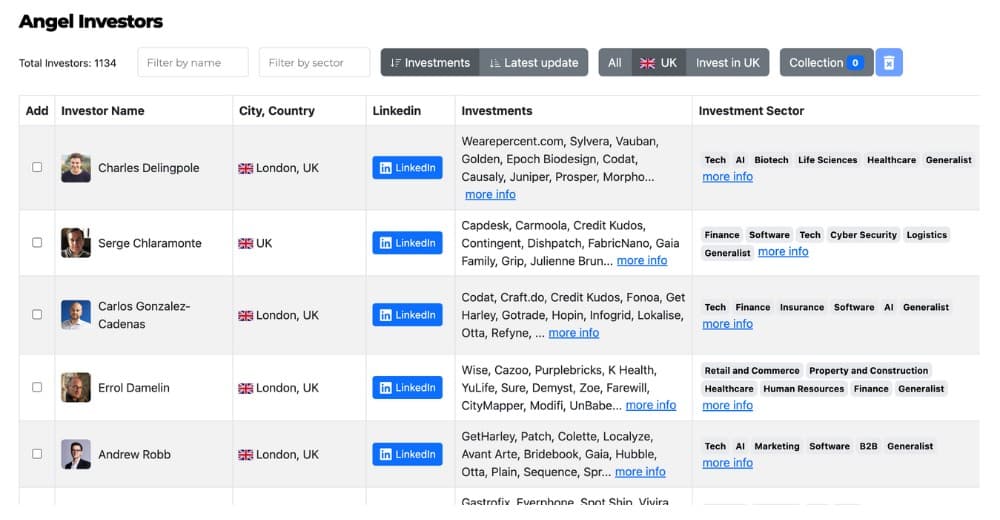1000x520 pixels.
Task: Open Errol Damelin's LinkedIn button
Action: [407, 388]
